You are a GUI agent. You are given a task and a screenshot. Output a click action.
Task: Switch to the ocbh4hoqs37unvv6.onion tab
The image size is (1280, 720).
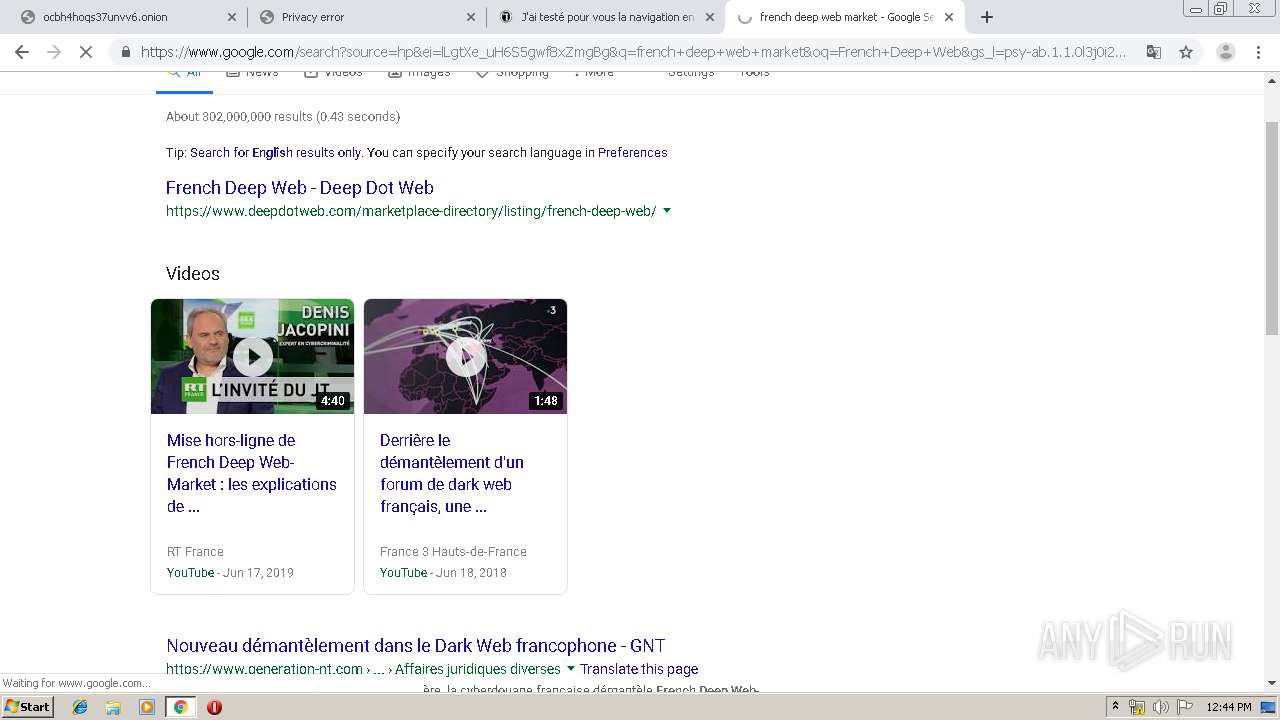pos(127,17)
